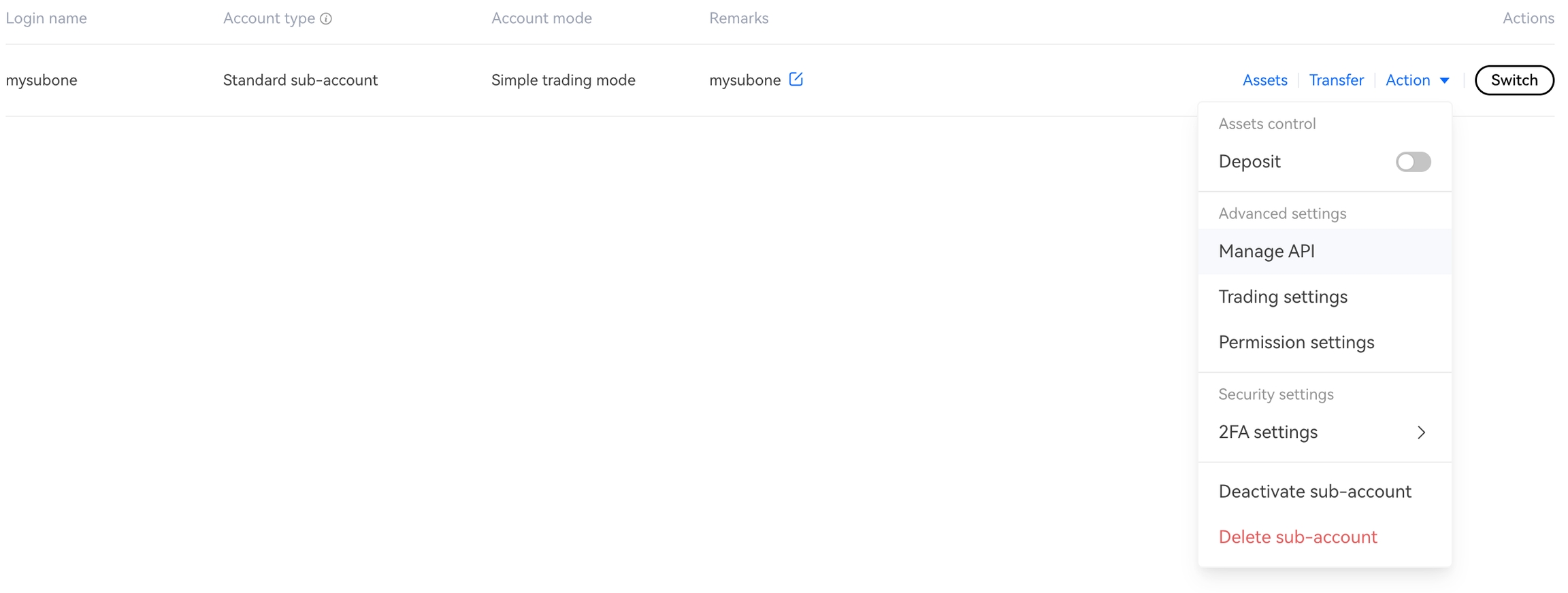The width and height of the screenshot is (1568, 593).
Task: Click the edit remark pencil icon
Action: point(796,80)
